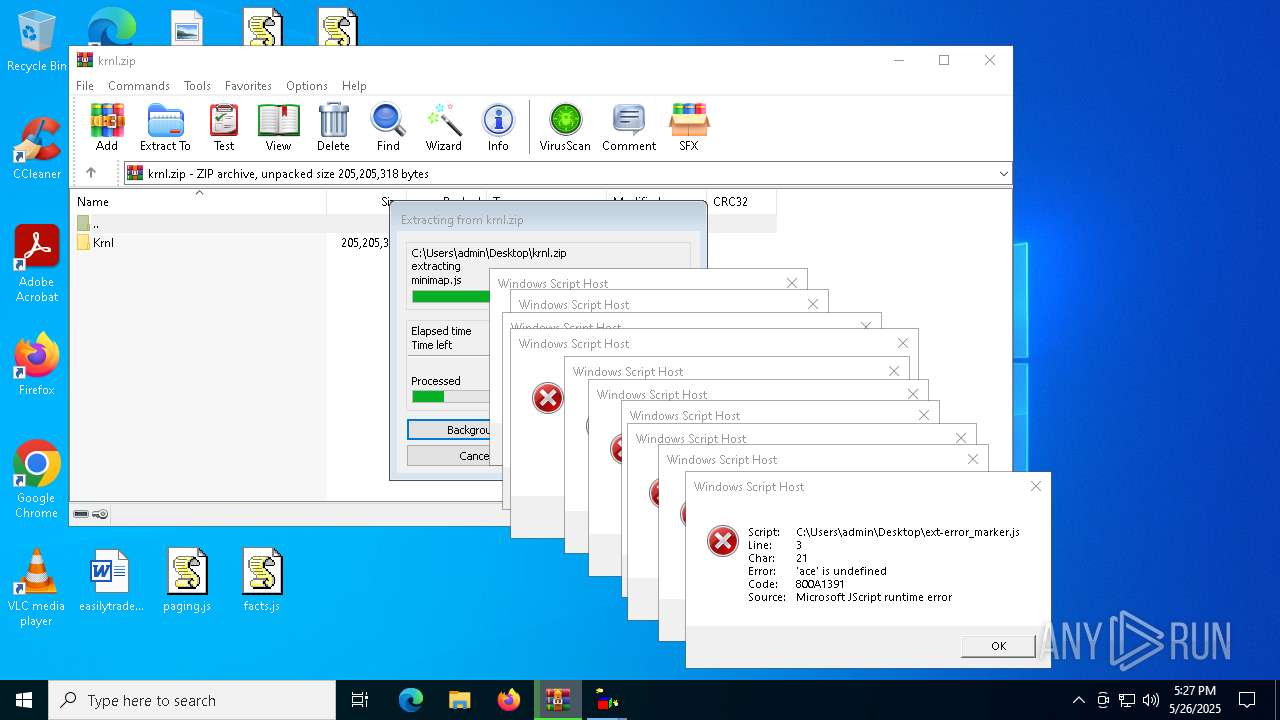Sort by the Name column header
Viewport: 1280px width, 720px height.
tap(198, 202)
